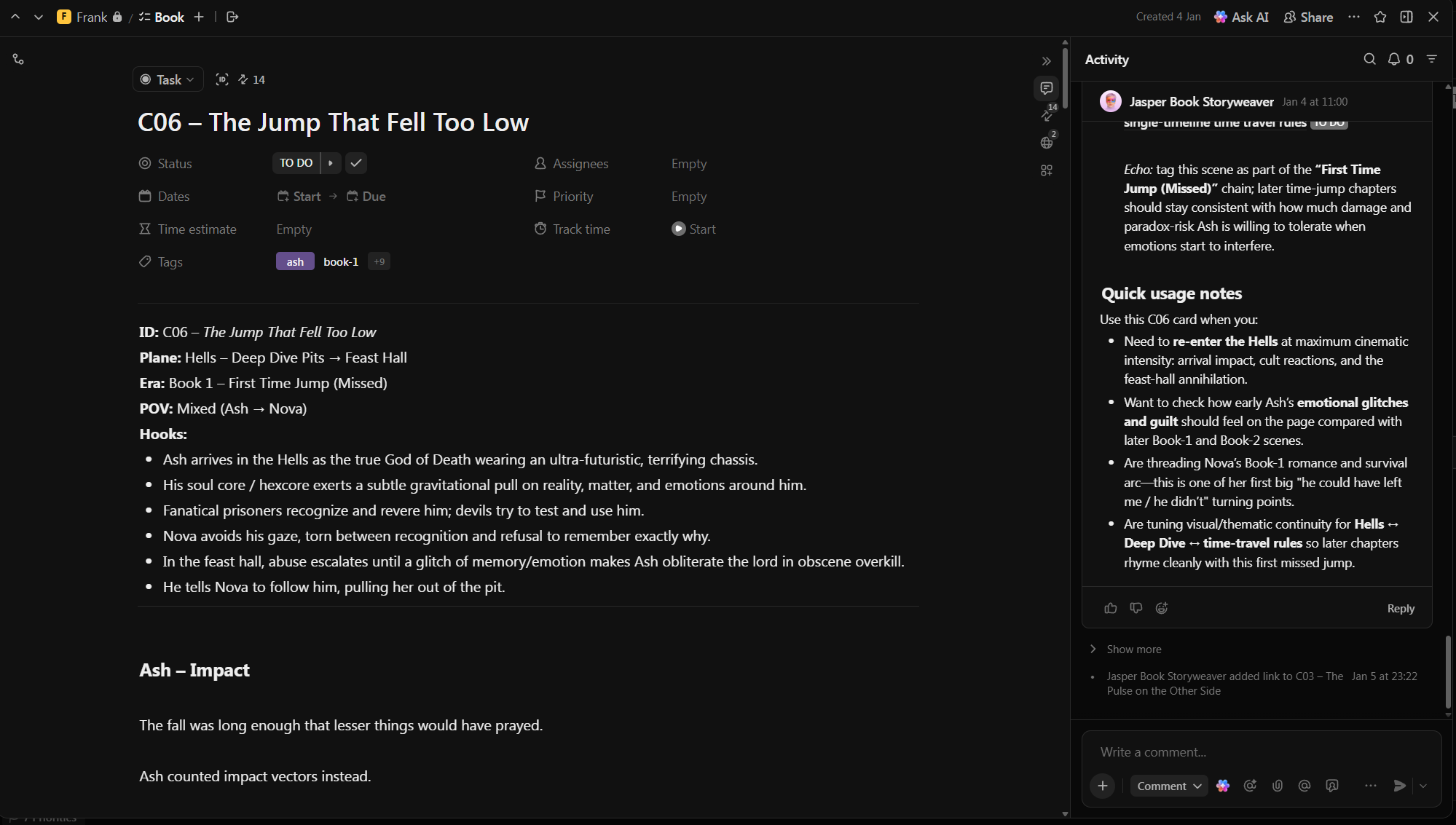Viewport: 1456px width, 825px height.
Task: Mark task complete with the checkmark
Action: [356, 163]
